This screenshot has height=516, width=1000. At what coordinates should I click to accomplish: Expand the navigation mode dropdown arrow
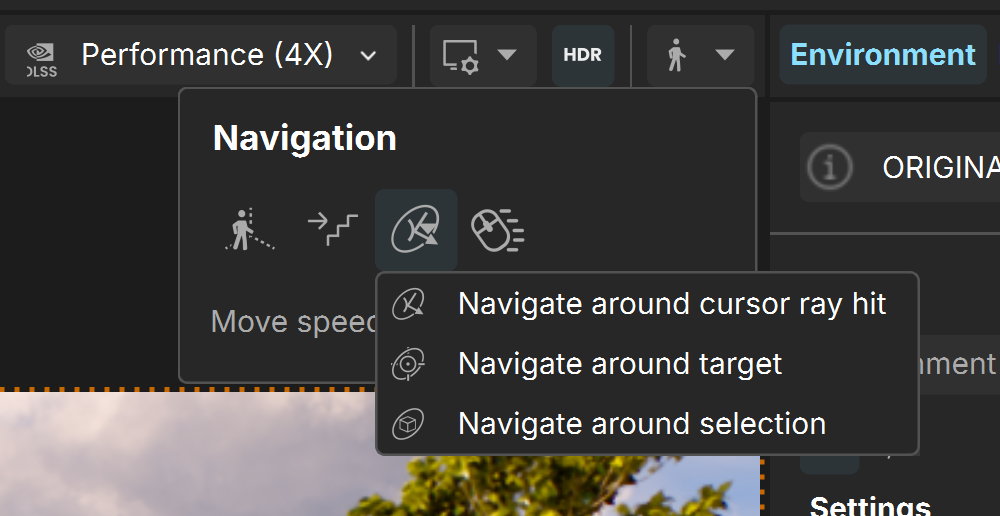tap(725, 54)
